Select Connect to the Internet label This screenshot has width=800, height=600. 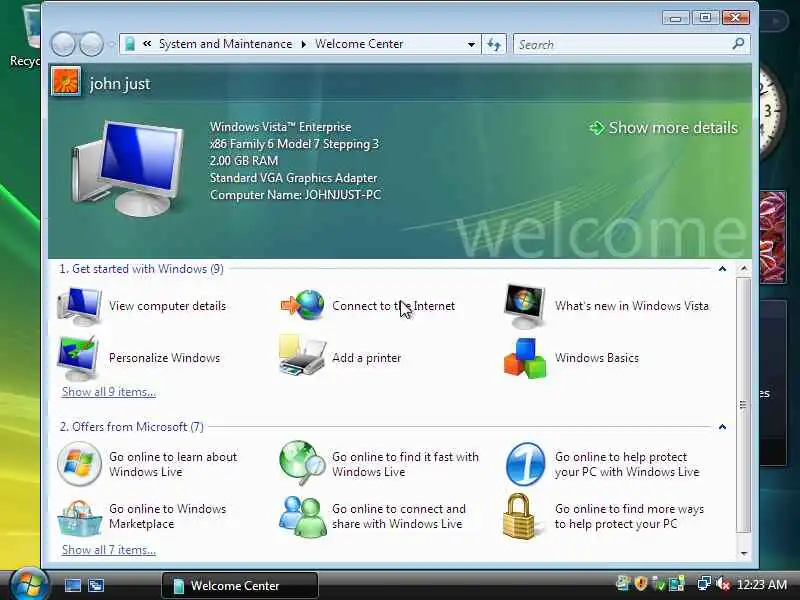click(x=393, y=306)
